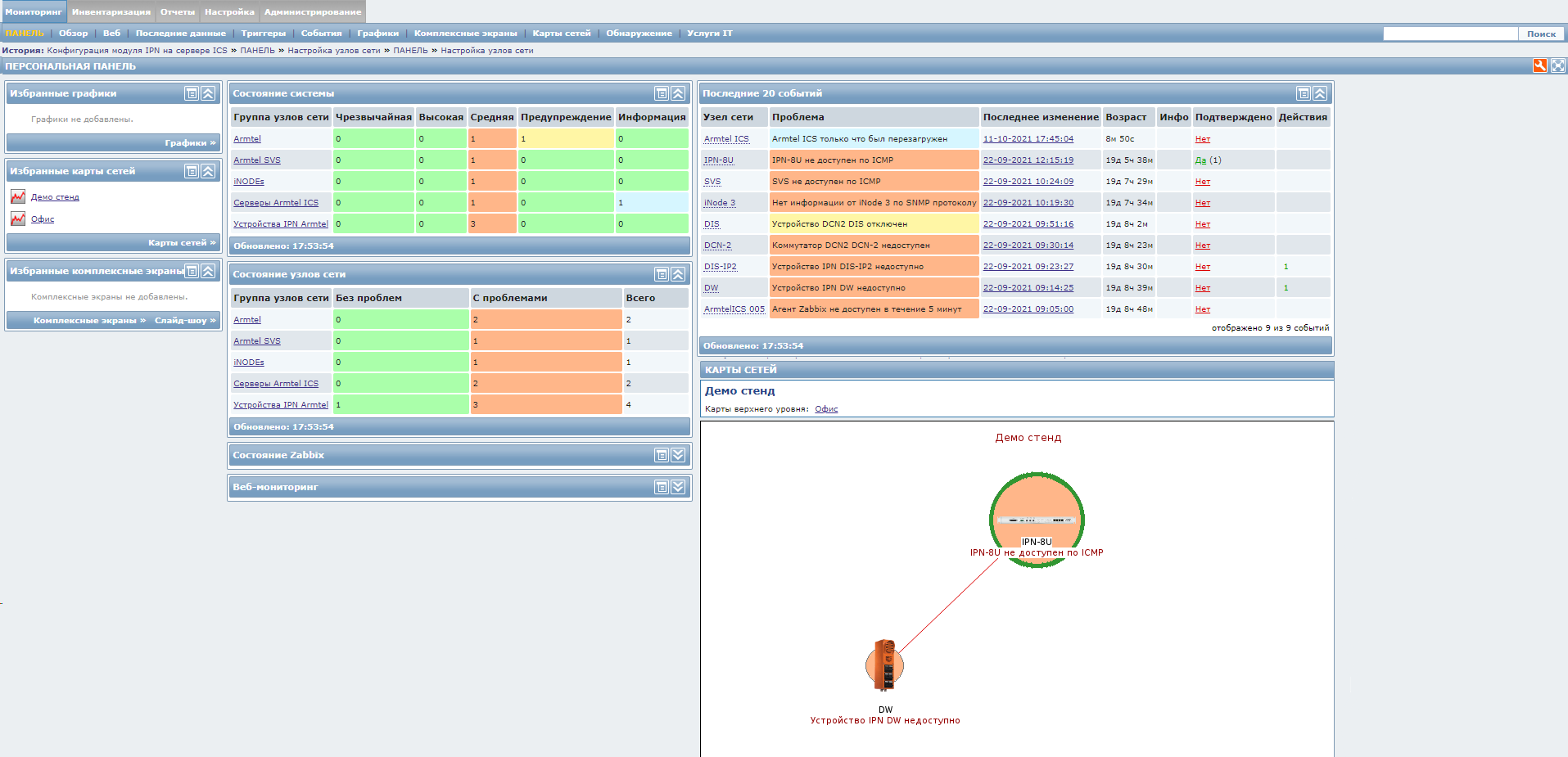Viewport: 1568px width, 757px height.
Task: Expand the Веб-мониторинг widget
Action: pyautogui.click(x=678, y=487)
